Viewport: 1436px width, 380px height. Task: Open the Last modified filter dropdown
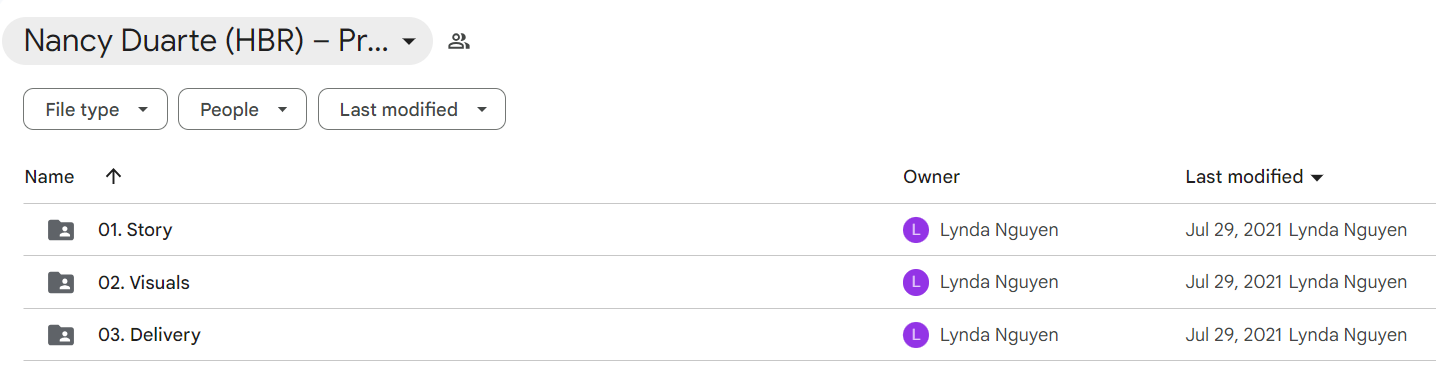412,110
